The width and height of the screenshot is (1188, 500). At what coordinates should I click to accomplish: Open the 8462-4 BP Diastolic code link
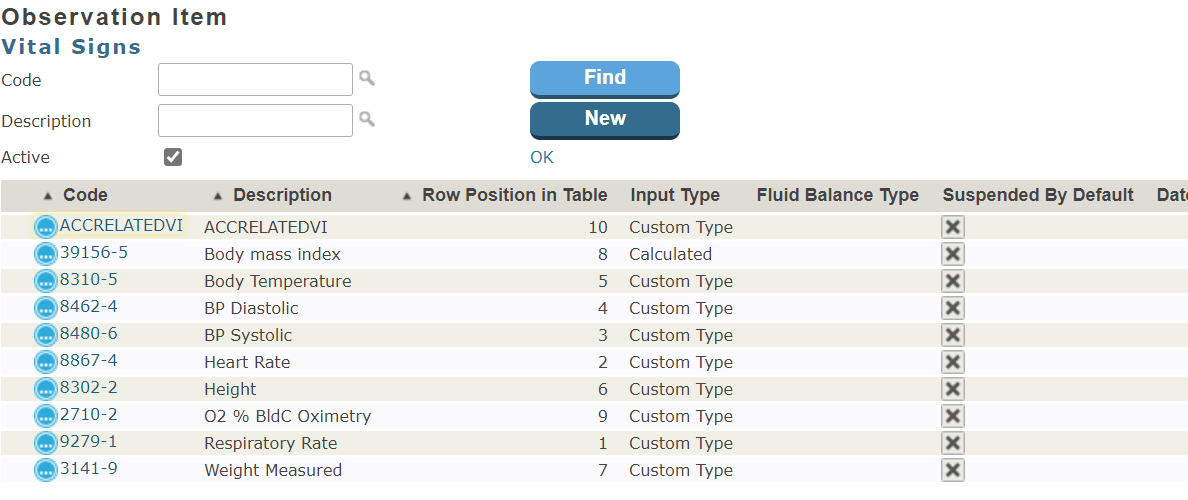(x=88, y=307)
